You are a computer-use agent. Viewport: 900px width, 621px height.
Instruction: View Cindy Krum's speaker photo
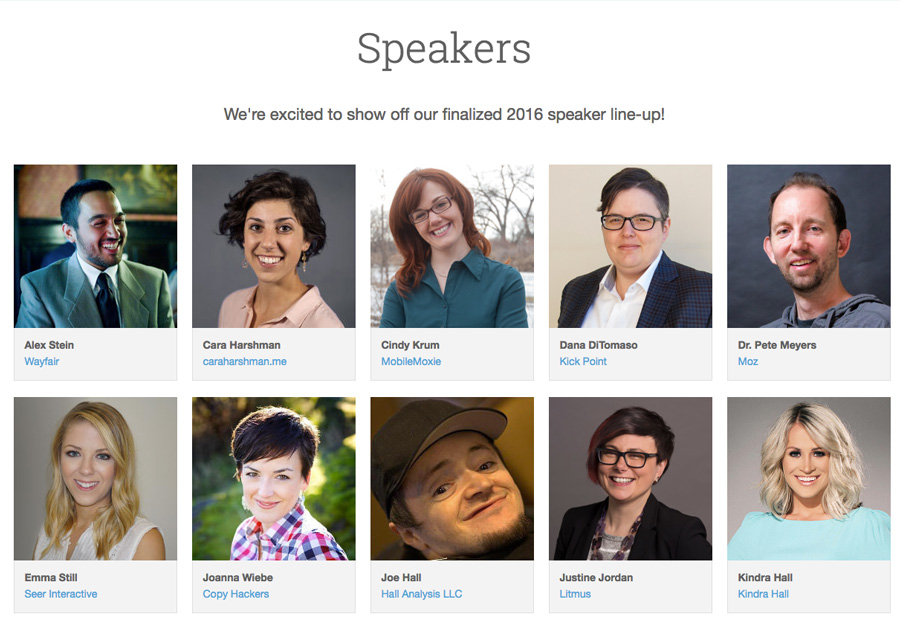click(452, 246)
